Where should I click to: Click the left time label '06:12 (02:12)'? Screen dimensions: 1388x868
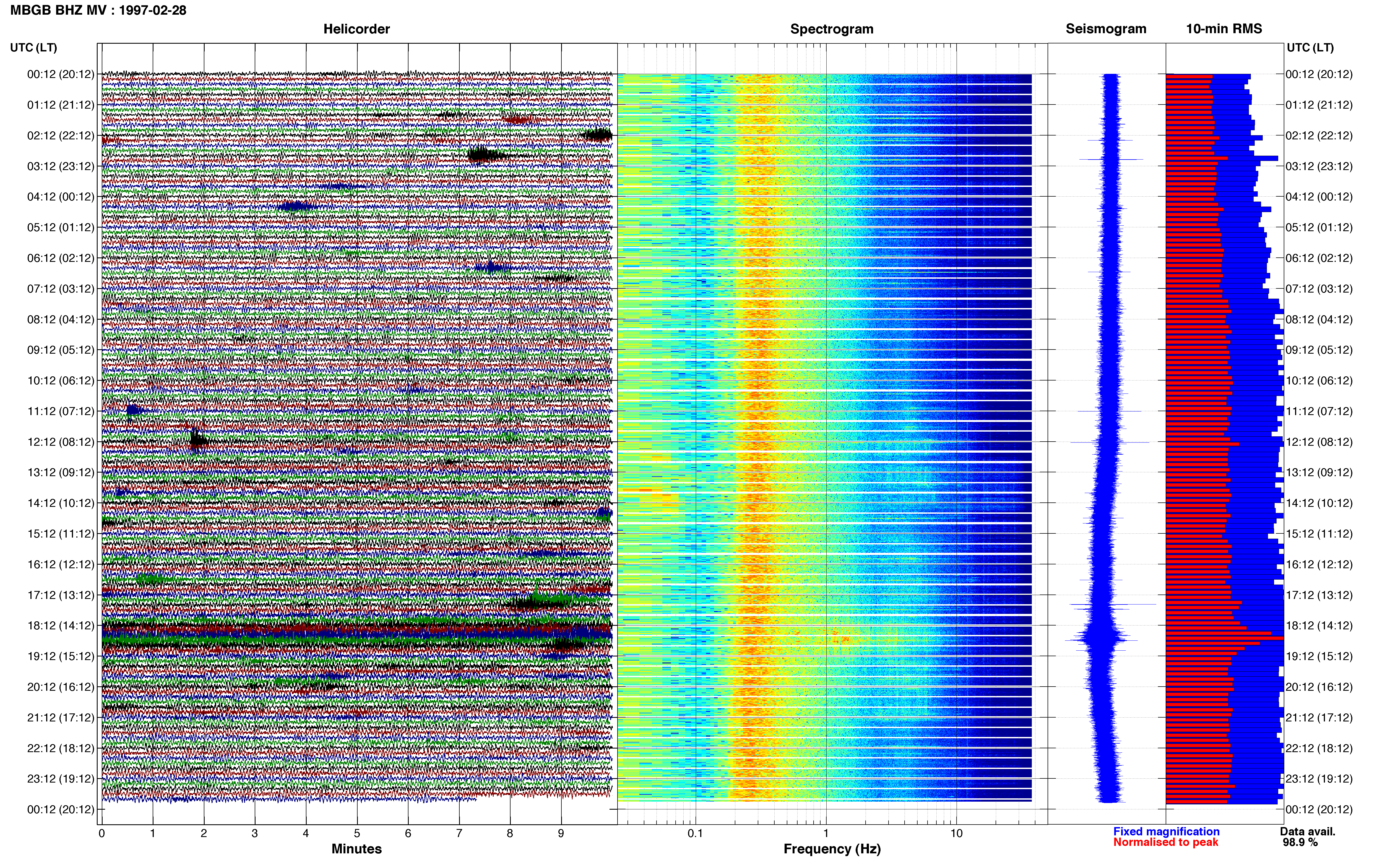point(61,258)
